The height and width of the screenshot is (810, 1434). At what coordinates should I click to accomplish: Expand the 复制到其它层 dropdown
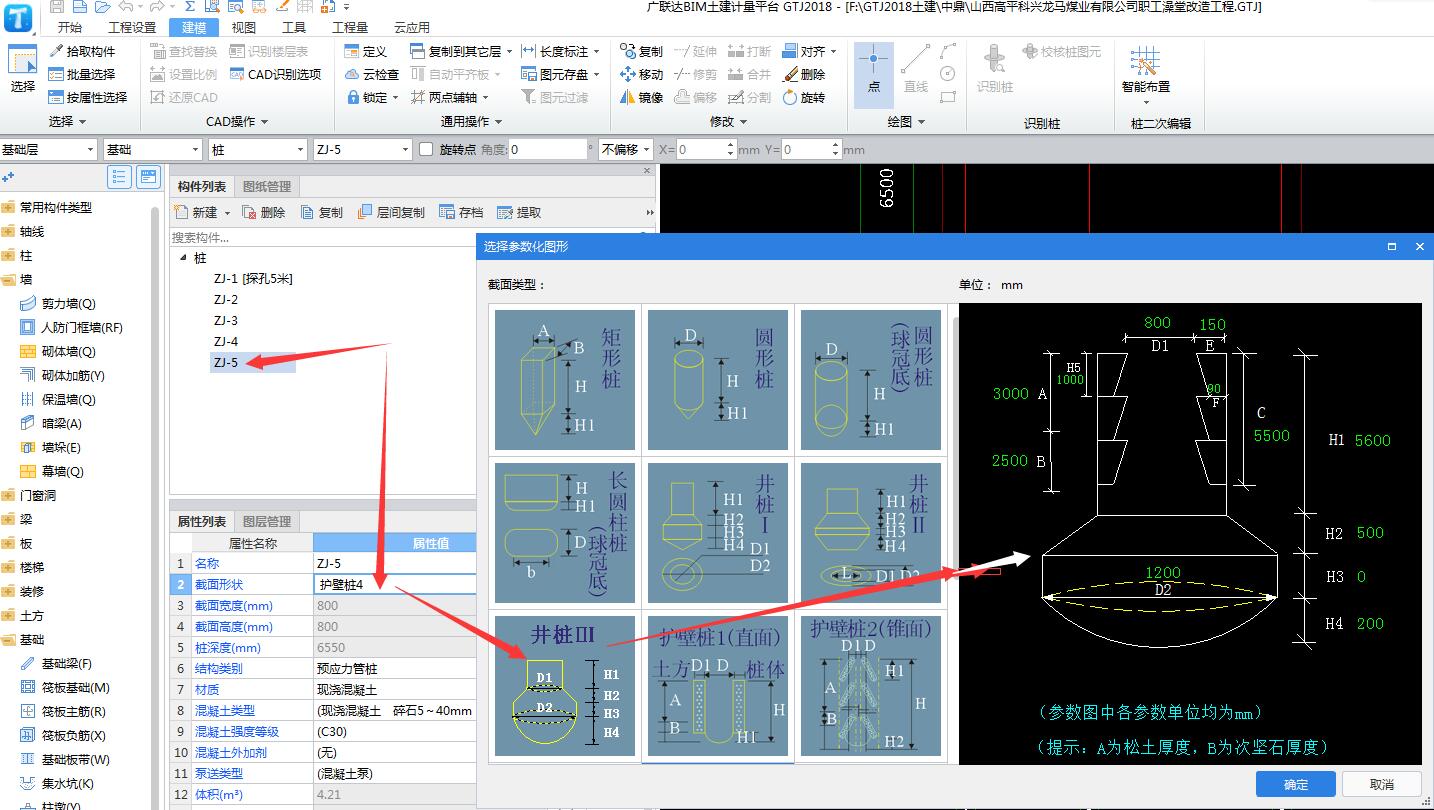point(509,51)
